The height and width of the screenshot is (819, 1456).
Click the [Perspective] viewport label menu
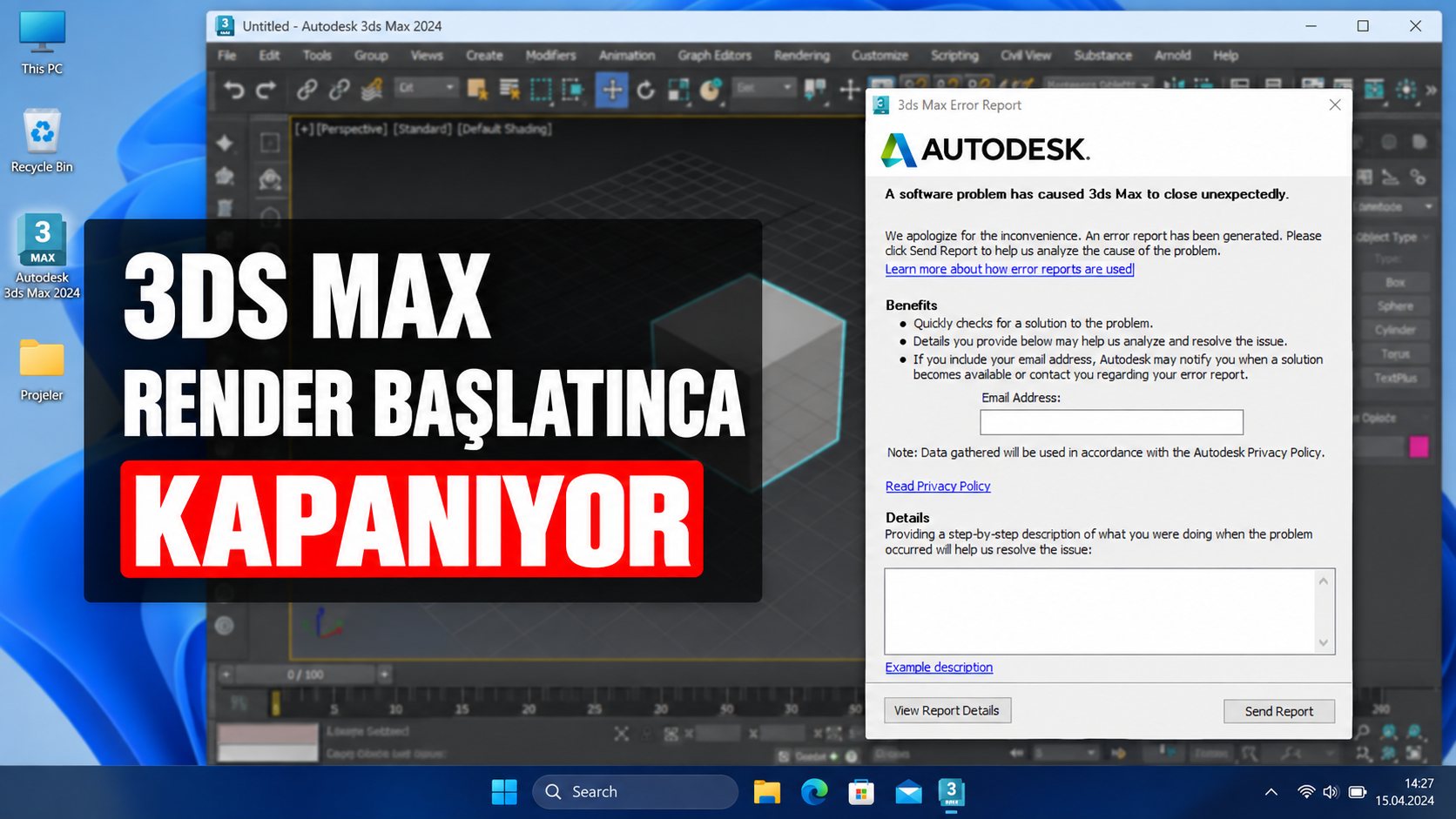[351, 129]
